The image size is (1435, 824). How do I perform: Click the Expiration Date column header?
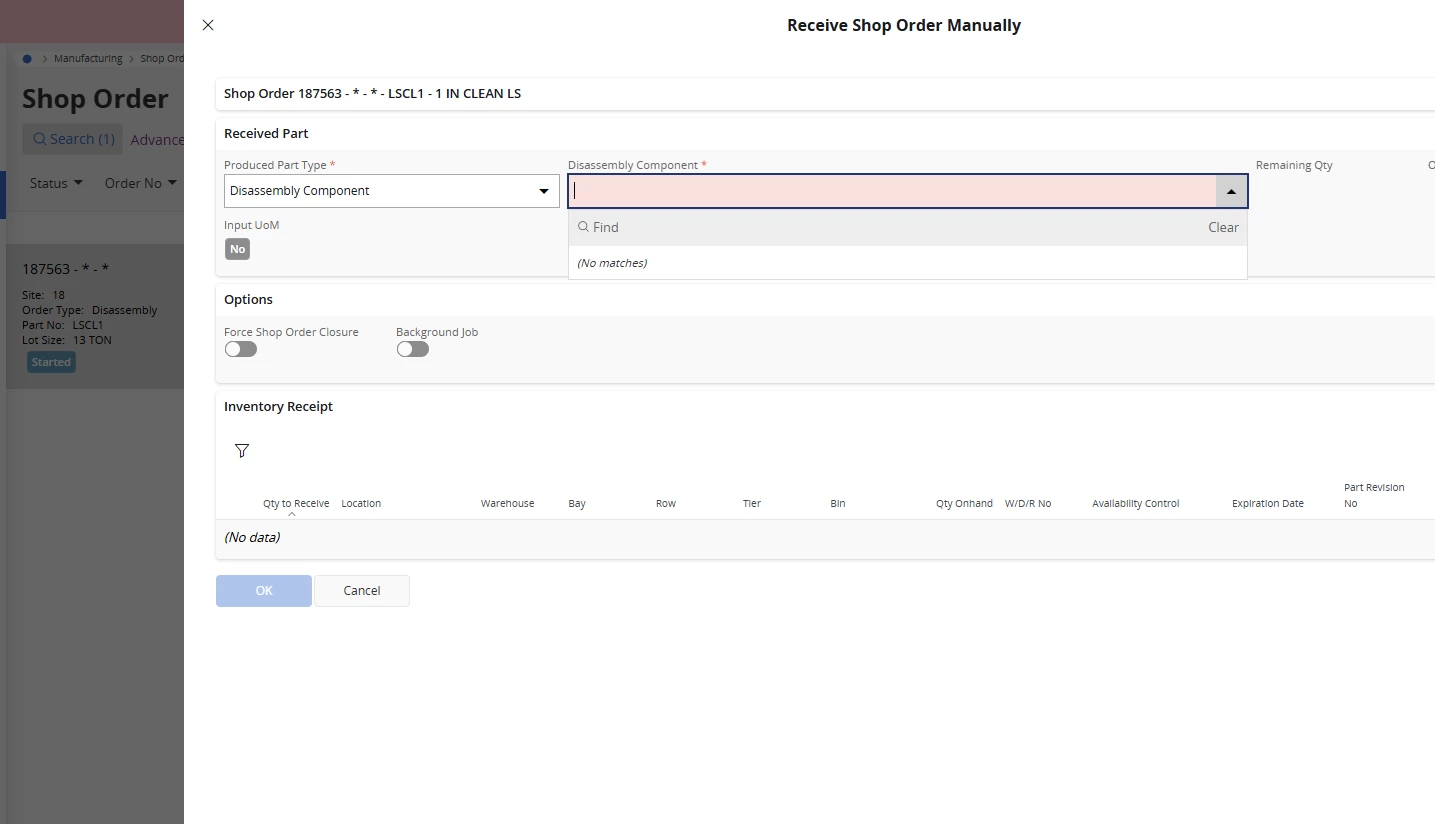[x=1268, y=504]
